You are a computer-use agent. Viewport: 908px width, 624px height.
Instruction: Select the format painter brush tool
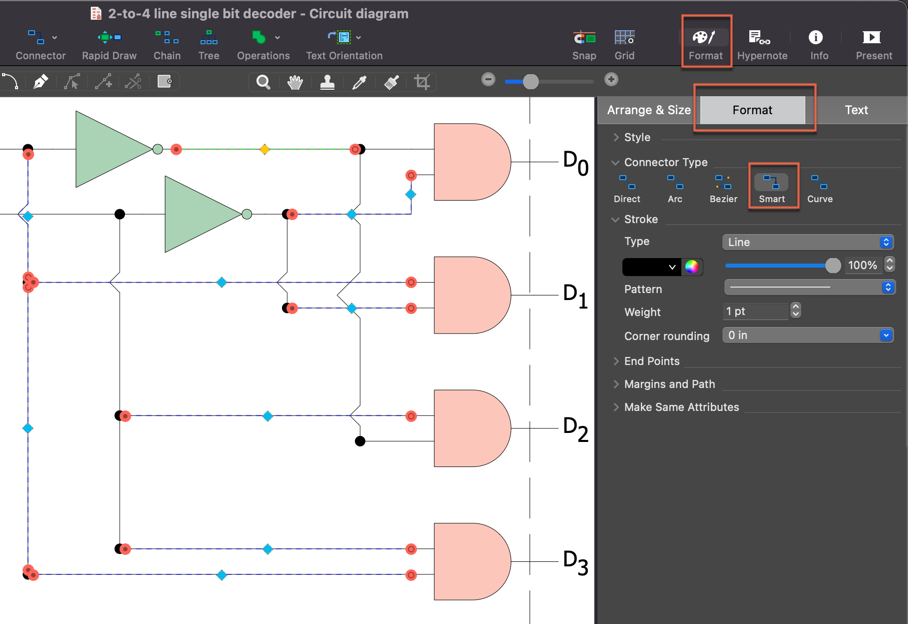[391, 82]
